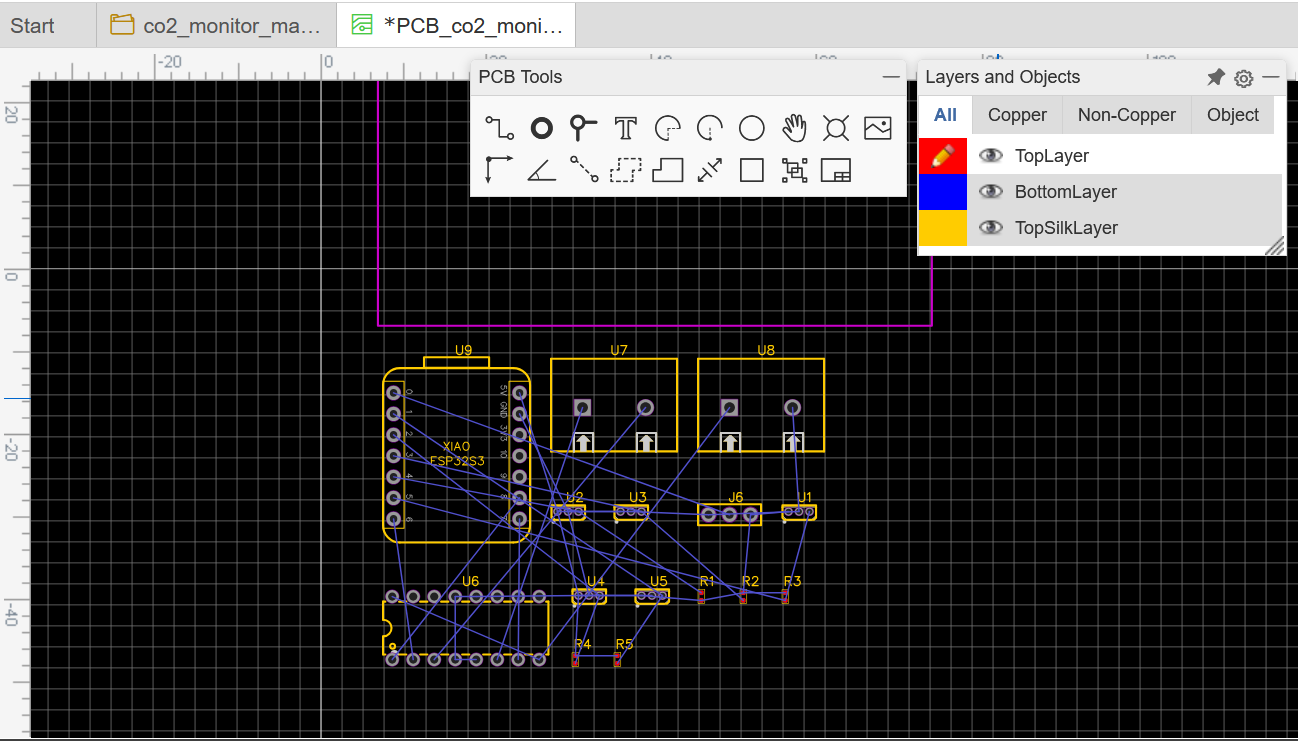Screen dimensions: 1298x741
Task: Show All layers tab
Action: [945, 115]
